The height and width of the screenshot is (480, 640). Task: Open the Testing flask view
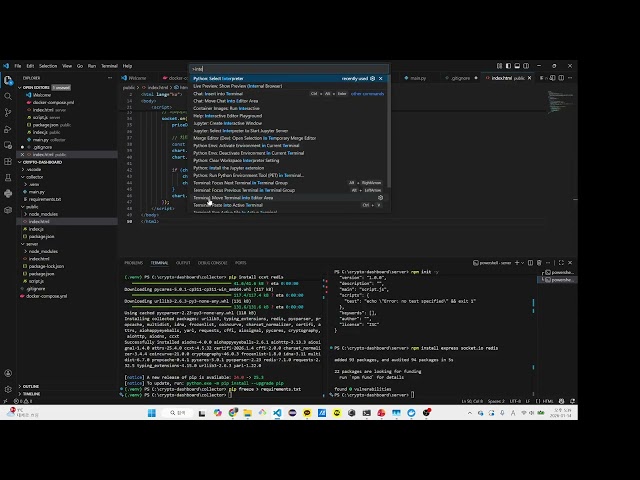coord(8,178)
